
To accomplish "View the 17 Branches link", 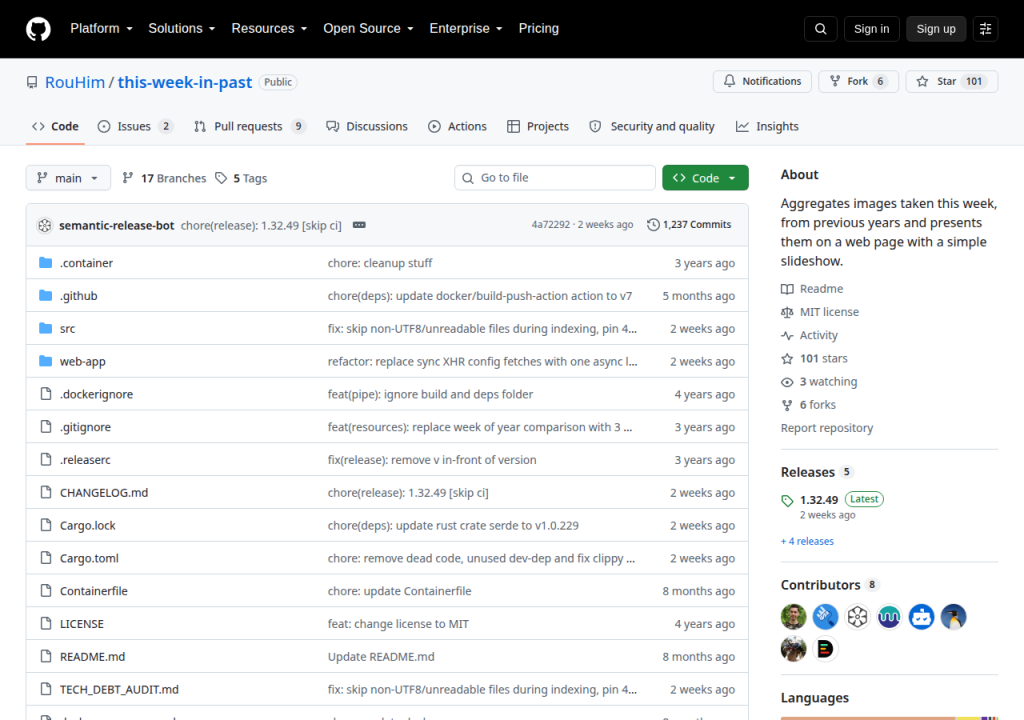I will coord(164,178).
